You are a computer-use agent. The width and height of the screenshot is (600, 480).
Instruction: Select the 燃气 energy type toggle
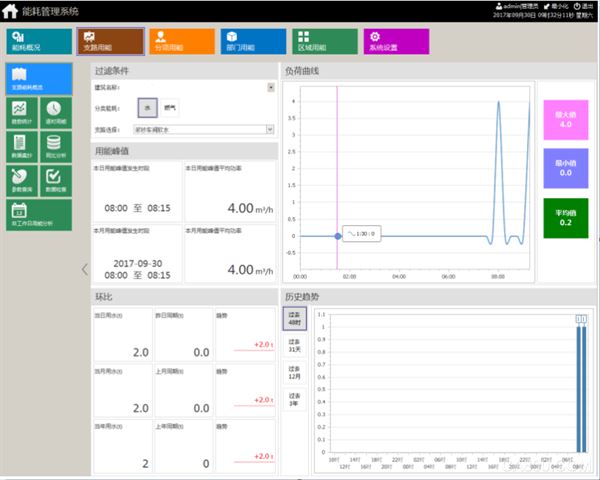[170, 108]
